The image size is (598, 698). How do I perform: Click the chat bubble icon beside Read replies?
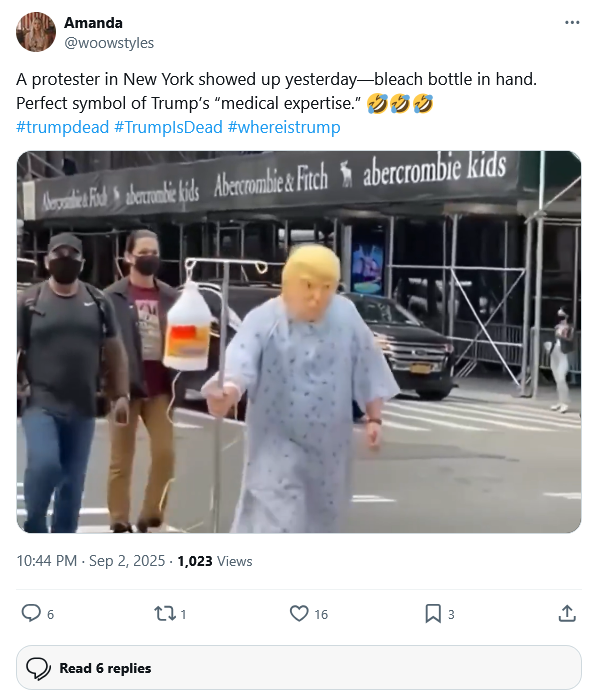click(38, 669)
